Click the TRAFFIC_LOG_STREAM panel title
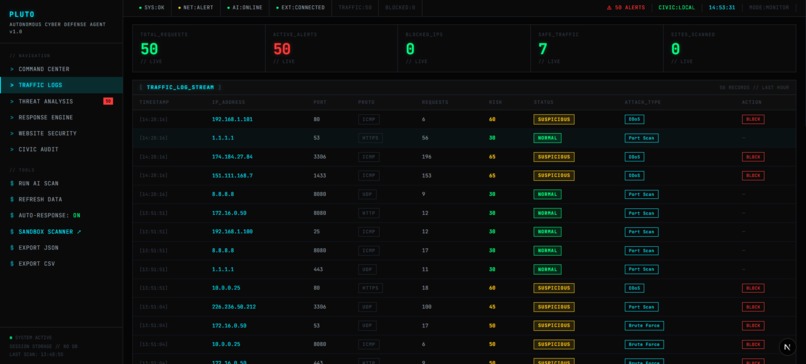 tap(180, 87)
